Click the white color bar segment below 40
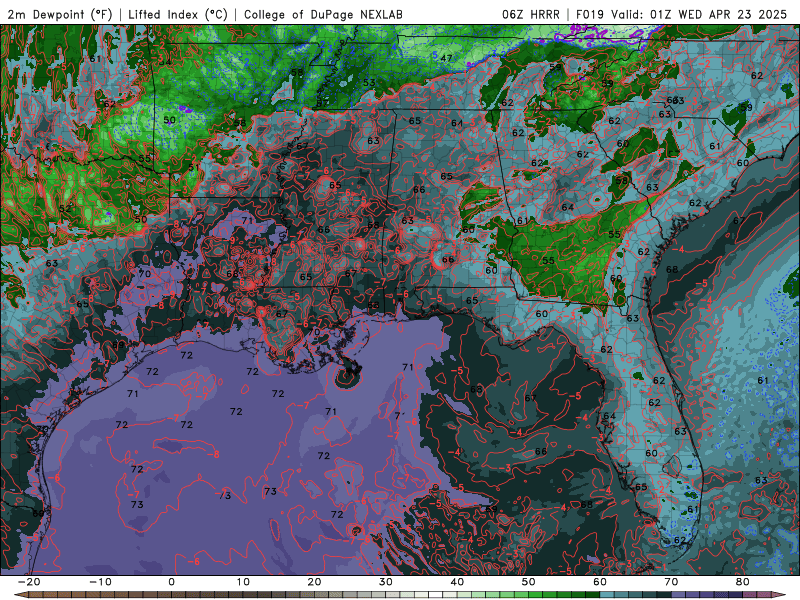Screen dimensions: 800x600 (x=436, y=595)
